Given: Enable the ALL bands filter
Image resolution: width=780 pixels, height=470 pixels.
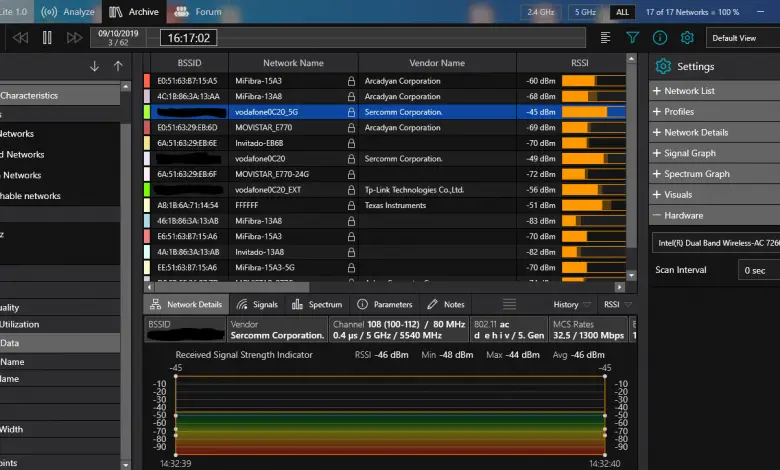Looking at the screenshot, I should point(623,12).
